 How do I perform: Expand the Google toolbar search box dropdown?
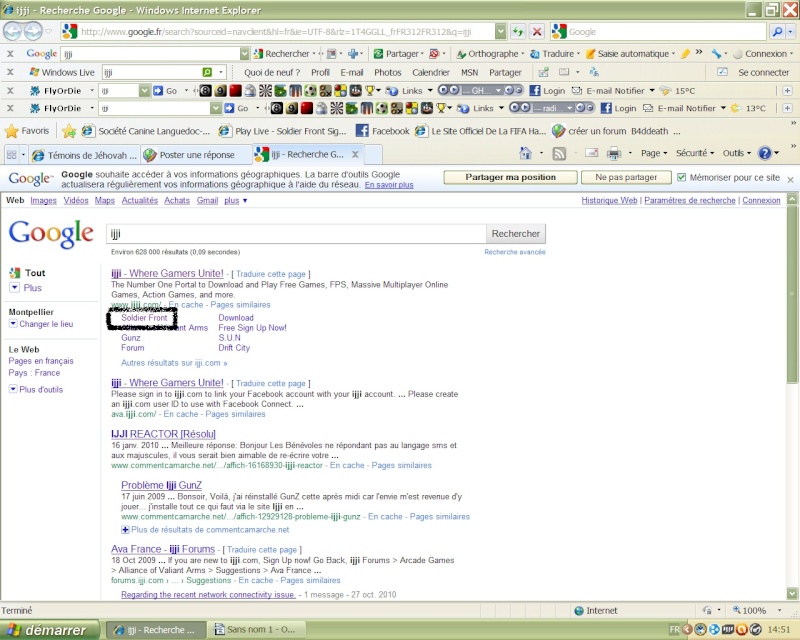click(244, 54)
